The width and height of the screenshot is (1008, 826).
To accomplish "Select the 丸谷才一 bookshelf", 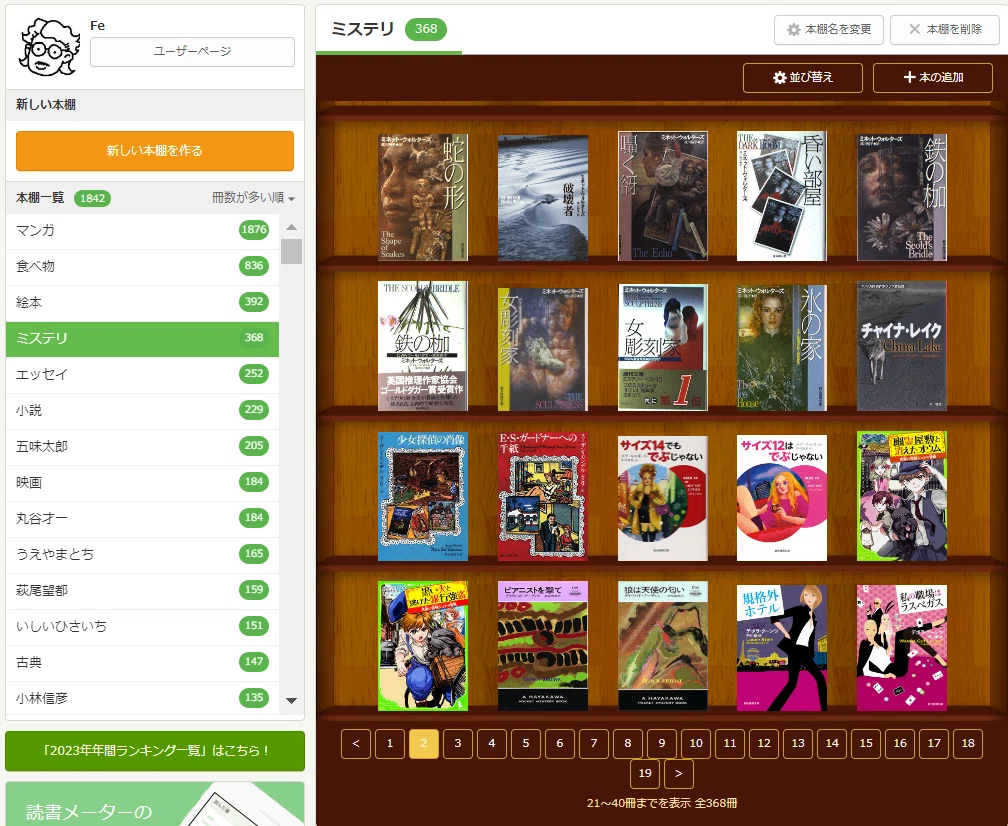I will point(143,518).
